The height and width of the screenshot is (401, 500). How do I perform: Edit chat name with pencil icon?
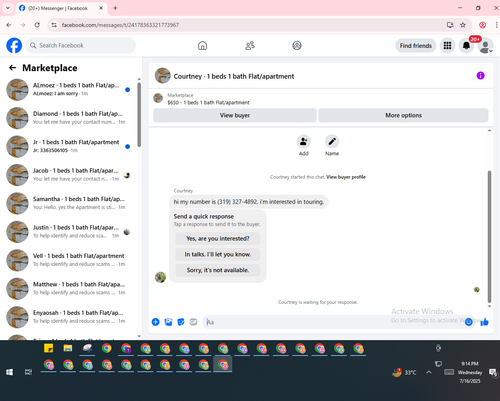click(332, 142)
